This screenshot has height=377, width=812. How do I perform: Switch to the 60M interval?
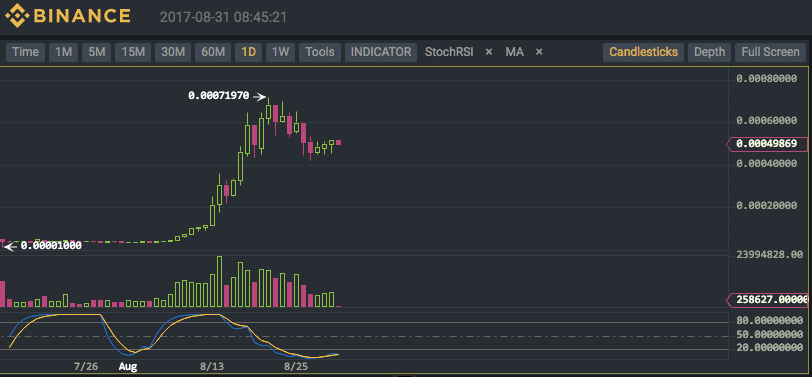213,52
